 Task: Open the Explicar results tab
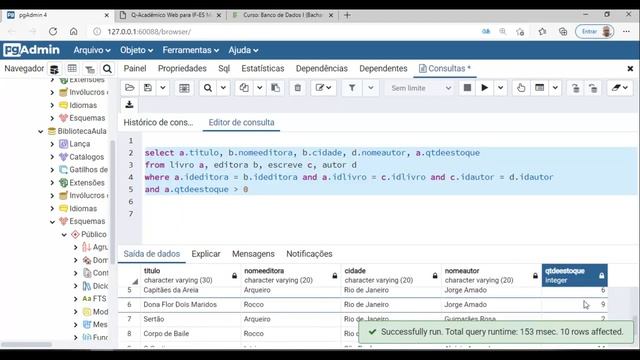click(x=206, y=254)
